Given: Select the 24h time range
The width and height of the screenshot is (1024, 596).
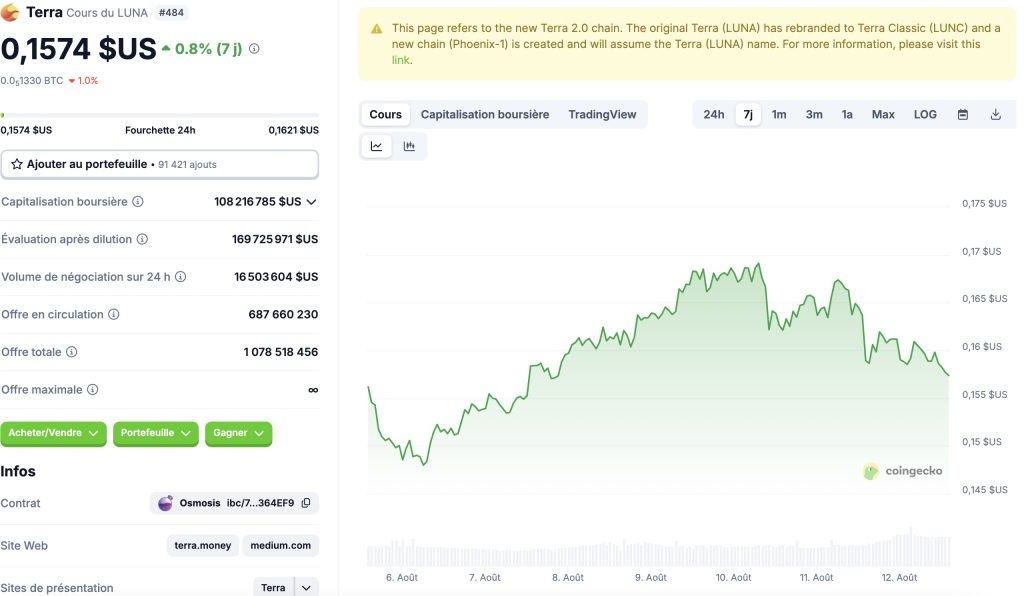Looking at the screenshot, I should (714, 114).
